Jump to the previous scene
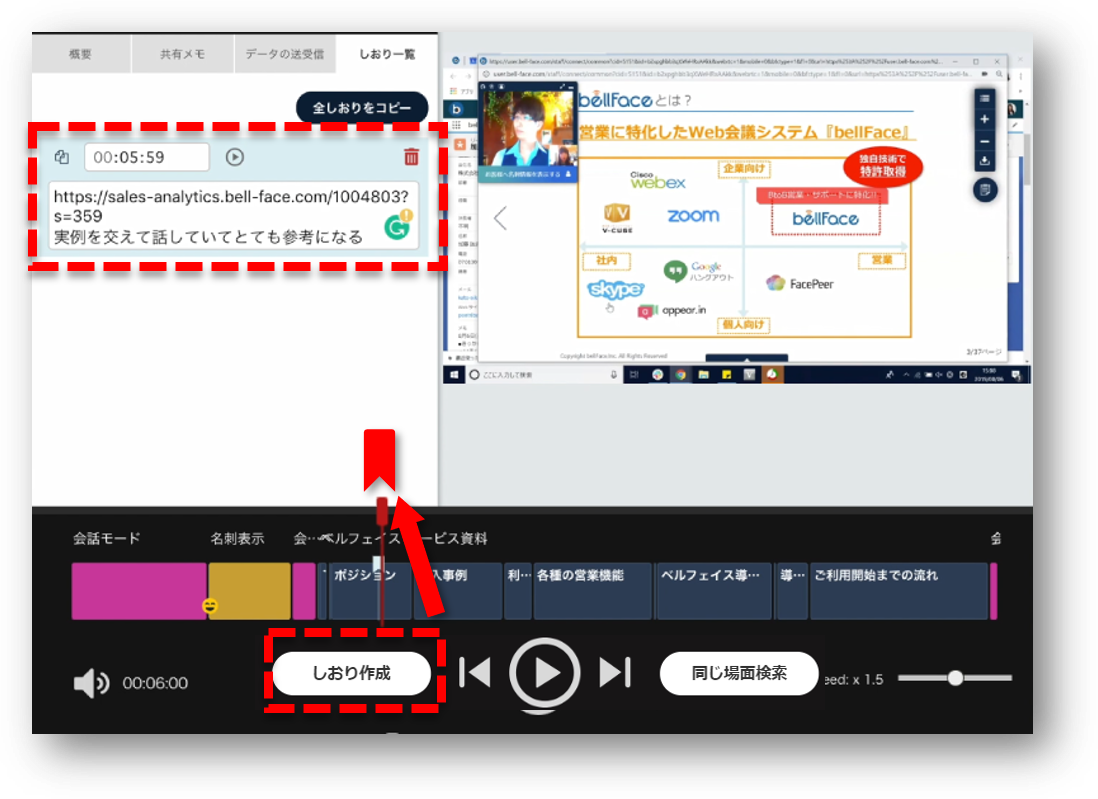Viewport: 1098px width, 799px height. click(x=475, y=672)
